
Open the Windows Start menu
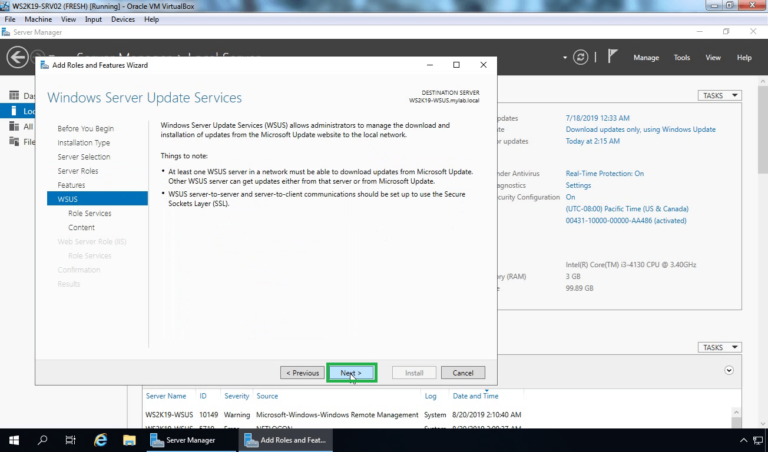(14, 439)
